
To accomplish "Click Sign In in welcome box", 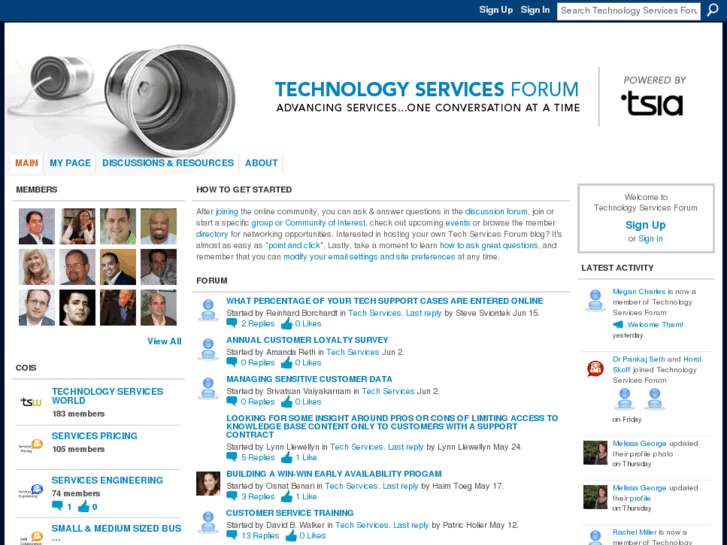I will (x=650, y=238).
